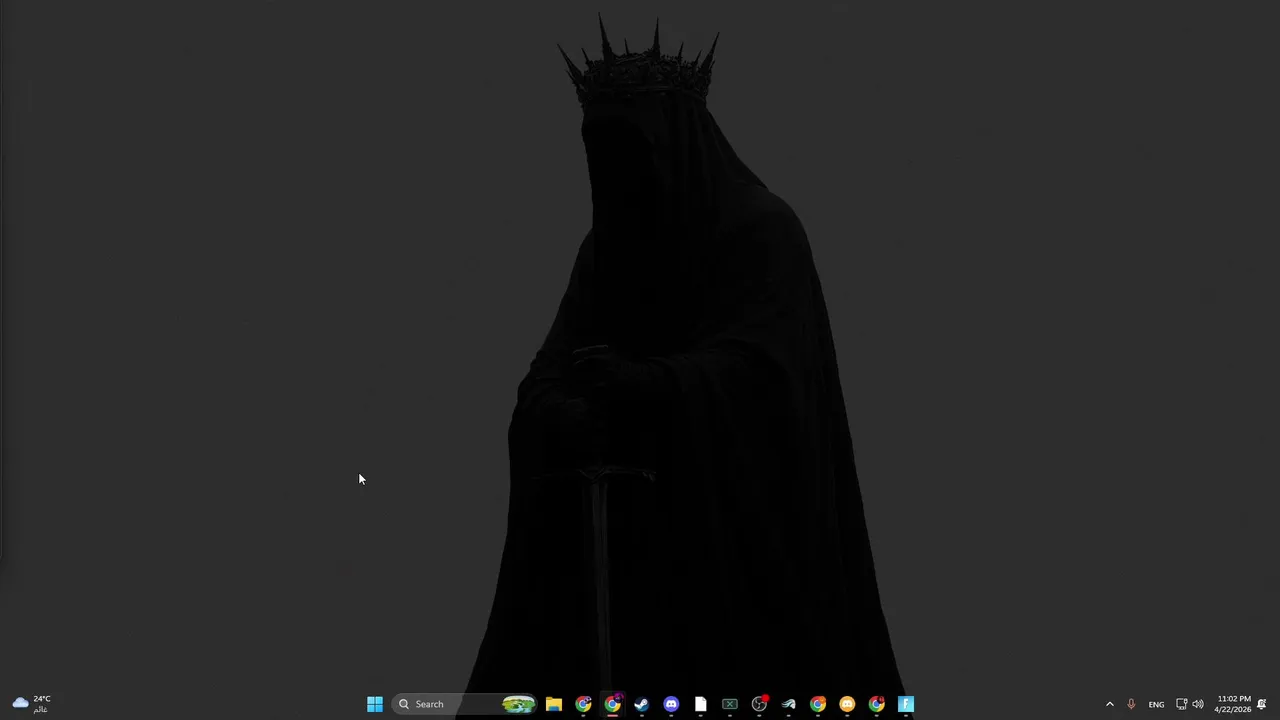Launch the Fortnite icon on the taskbar
Viewport: 1280px width, 720px height.
pyautogui.click(x=906, y=704)
